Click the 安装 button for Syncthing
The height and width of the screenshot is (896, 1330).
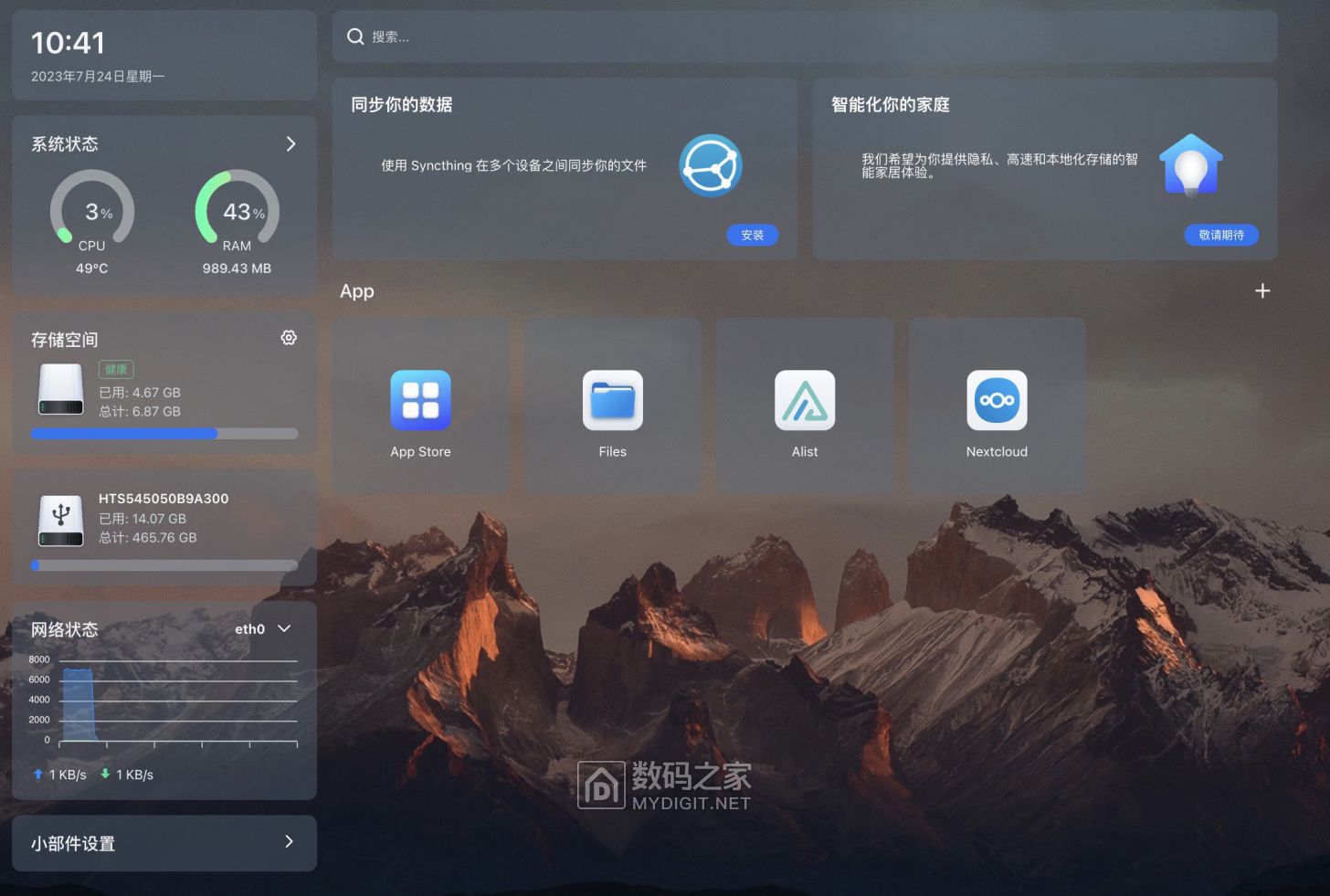pyautogui.click(x=752, y=235)
